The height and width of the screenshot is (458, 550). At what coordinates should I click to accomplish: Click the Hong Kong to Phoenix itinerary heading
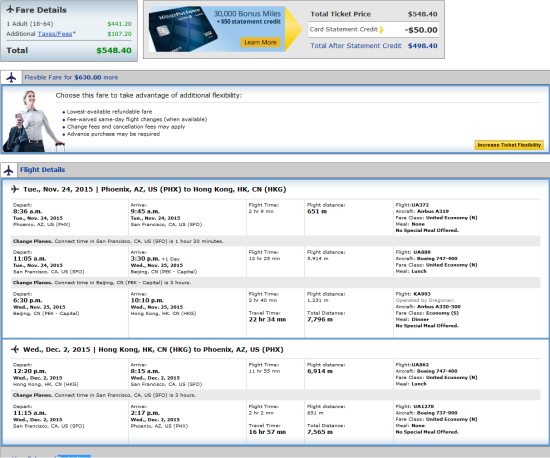click(153, 350)
